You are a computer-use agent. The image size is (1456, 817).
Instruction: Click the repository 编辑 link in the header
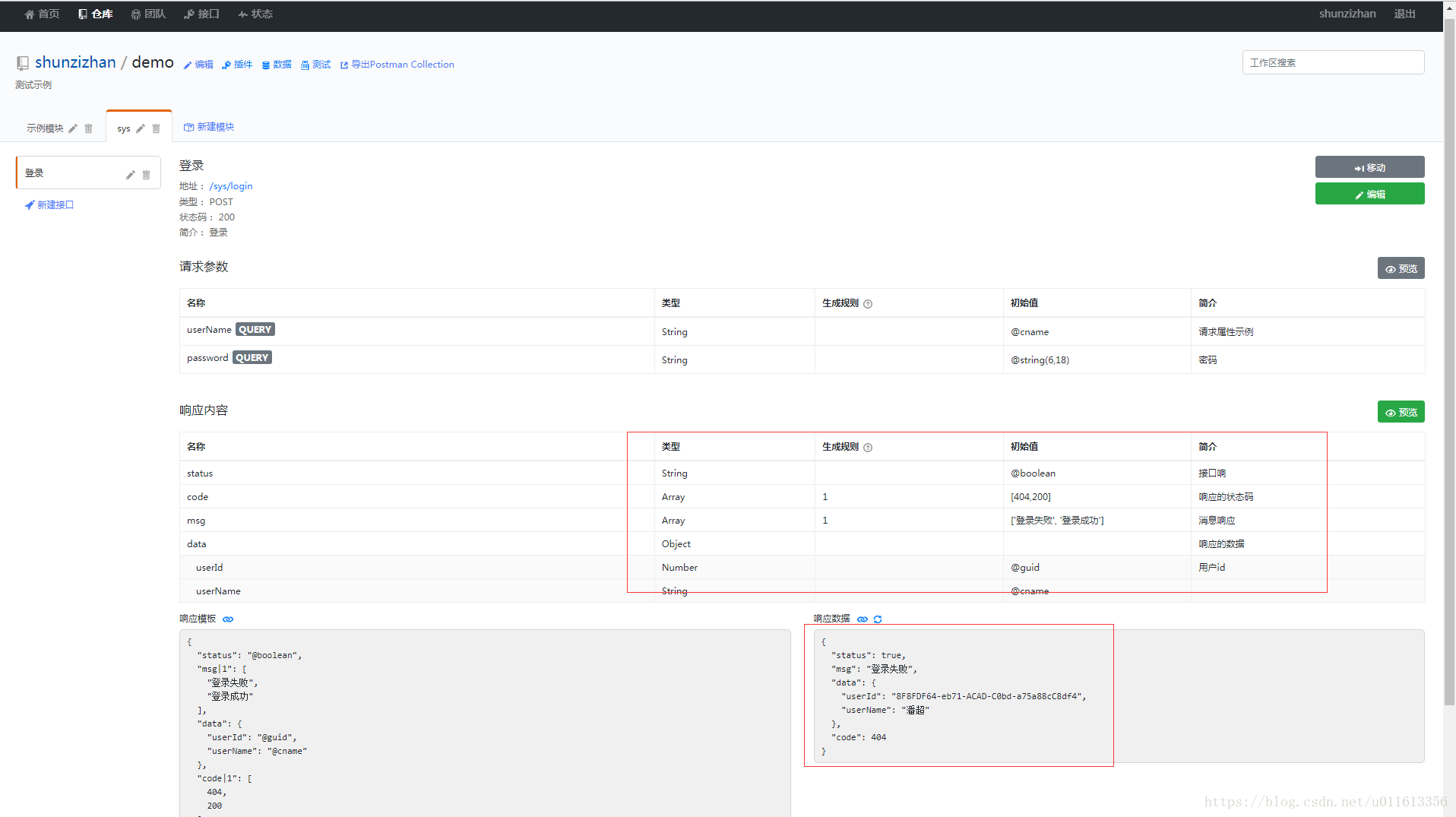198,65
